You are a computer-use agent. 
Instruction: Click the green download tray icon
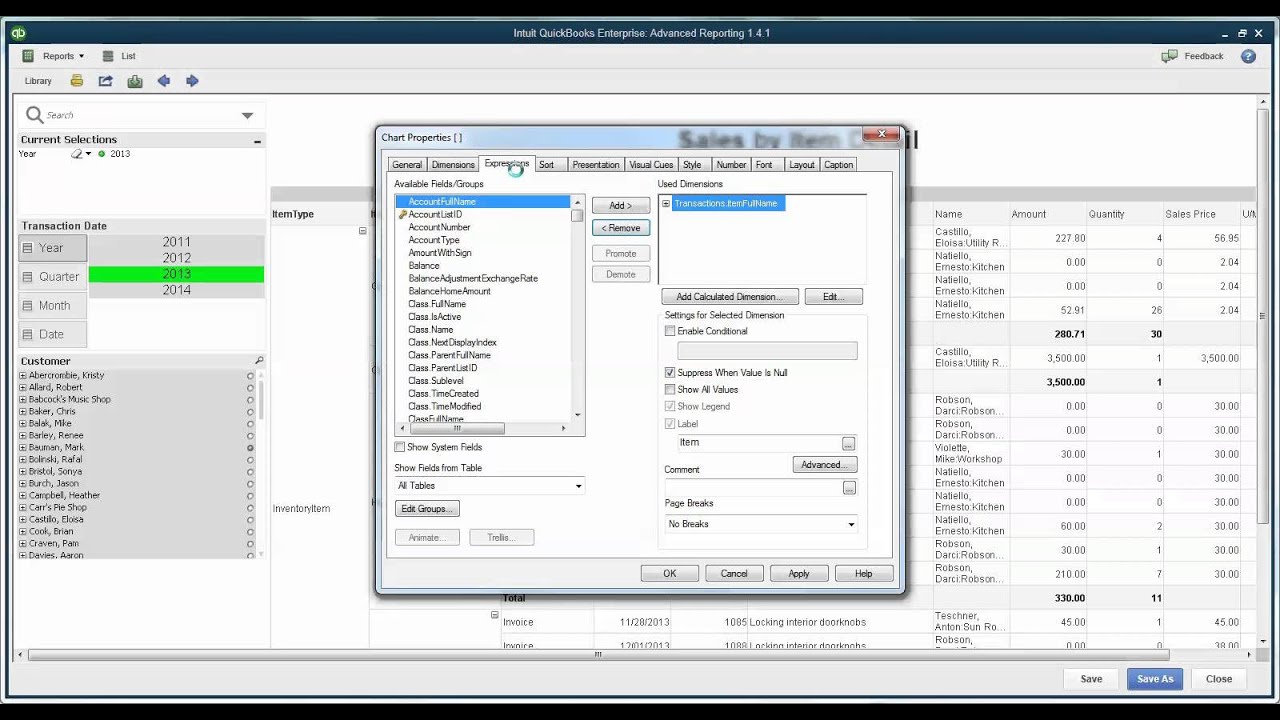click(135, 81)
